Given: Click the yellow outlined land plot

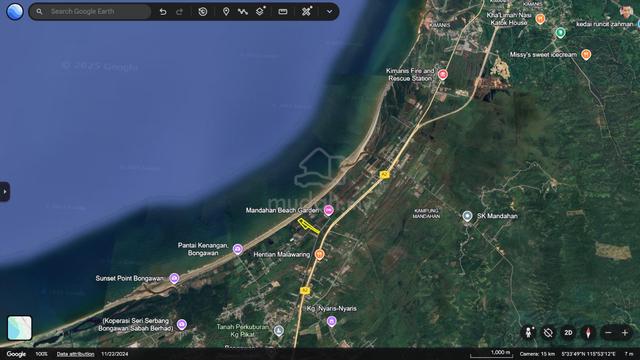Looking at the screenshot, I should pyautogui.click(x=308, y=226).
